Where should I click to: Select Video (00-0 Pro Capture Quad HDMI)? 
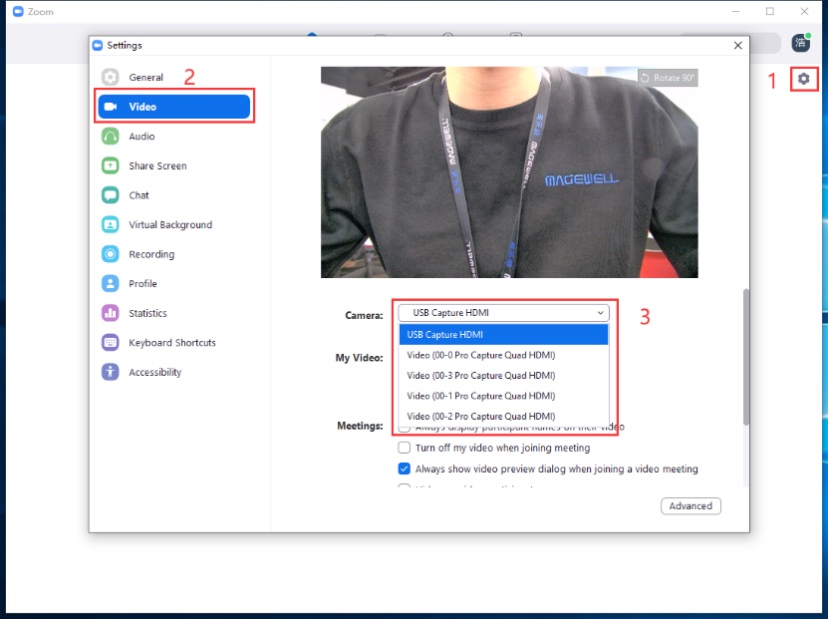coord(504,355)
